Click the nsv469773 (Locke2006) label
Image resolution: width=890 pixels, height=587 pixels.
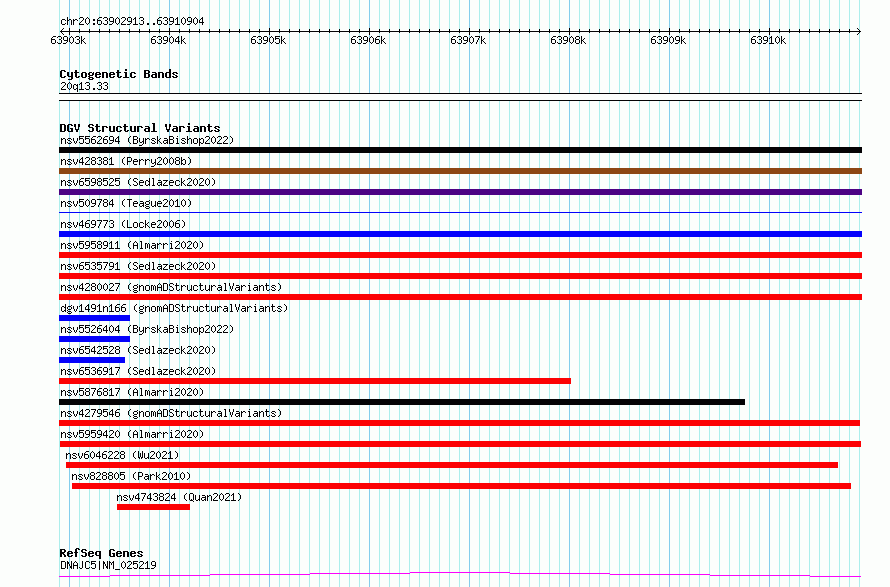coord(123,224)
